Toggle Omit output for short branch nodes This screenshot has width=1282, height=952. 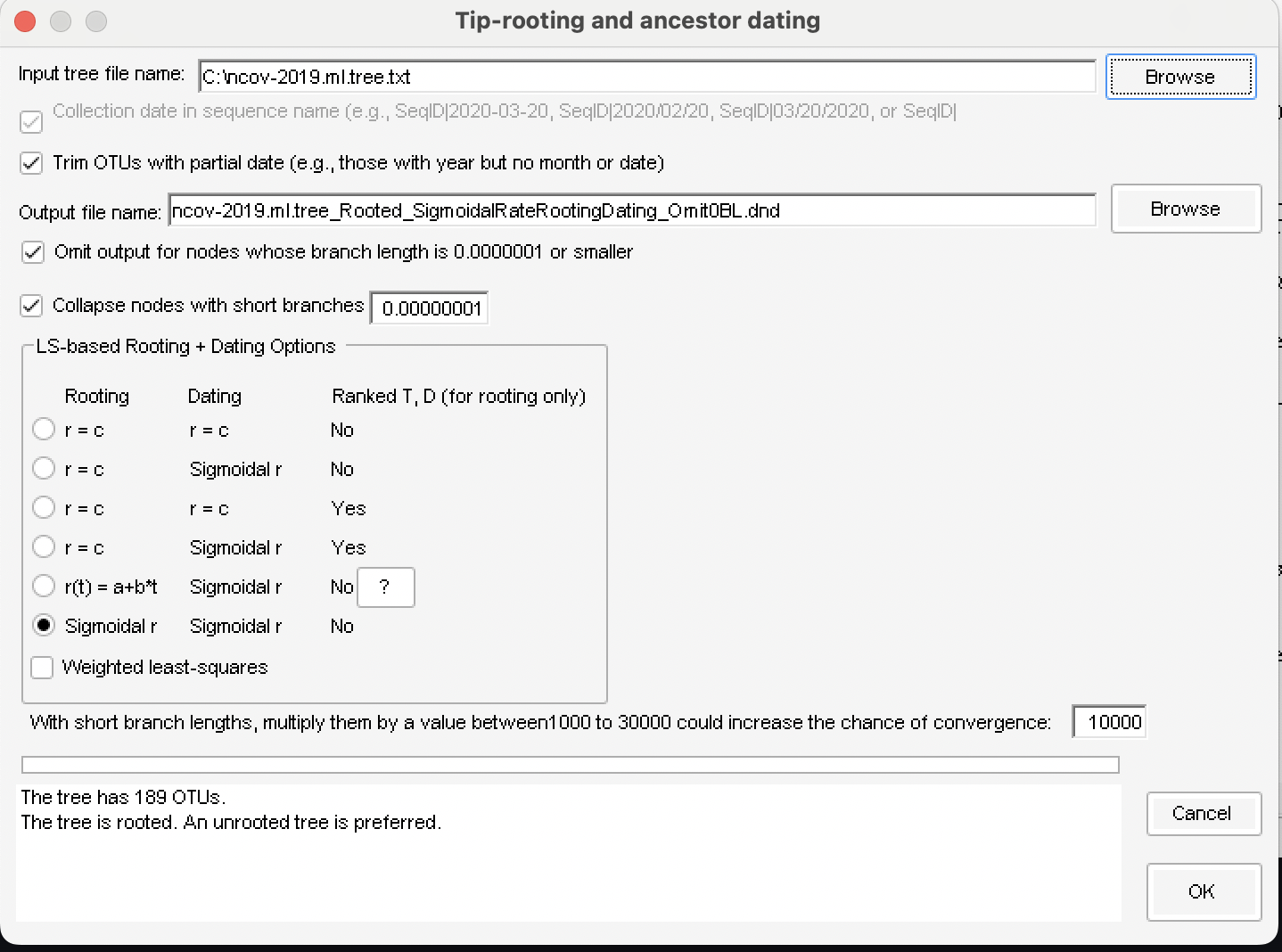point(33,252)
